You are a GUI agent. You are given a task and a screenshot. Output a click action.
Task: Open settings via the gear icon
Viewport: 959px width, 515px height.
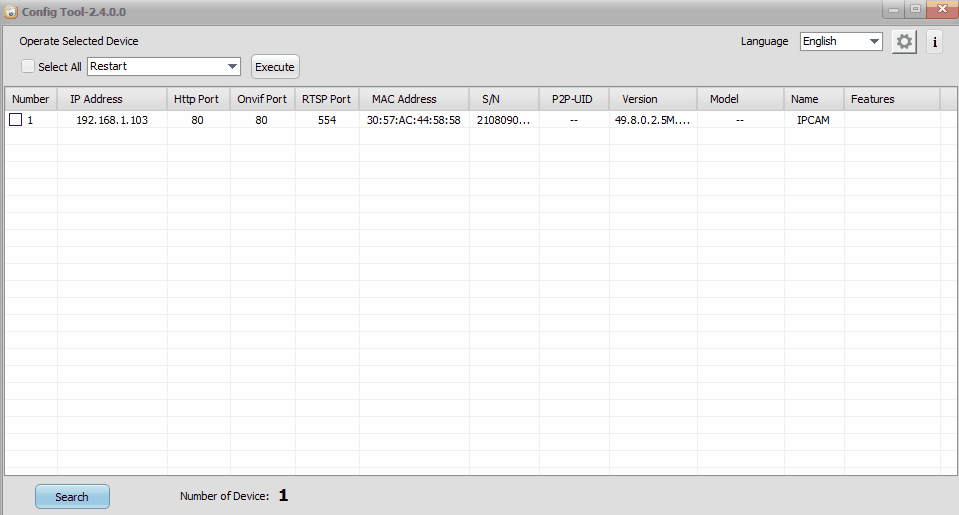(904, 42)
